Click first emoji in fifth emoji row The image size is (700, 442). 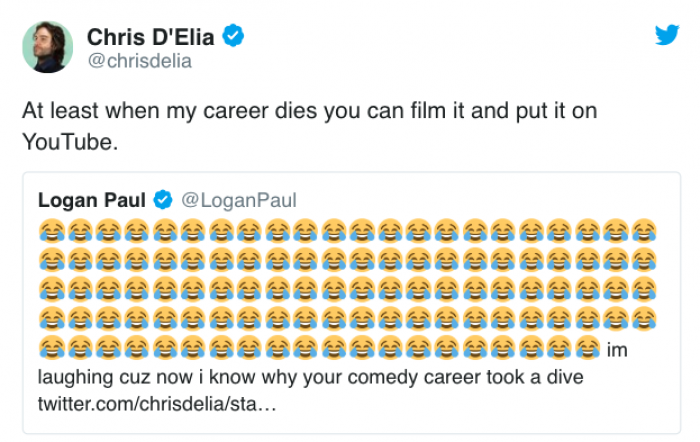(51, 350)
